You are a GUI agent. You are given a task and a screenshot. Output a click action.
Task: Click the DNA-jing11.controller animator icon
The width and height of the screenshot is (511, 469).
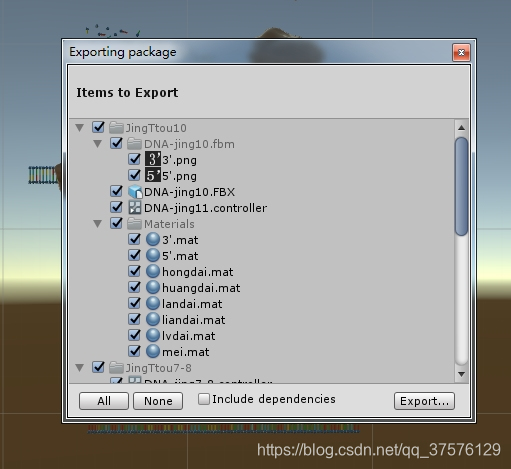[x=135, y=207]
